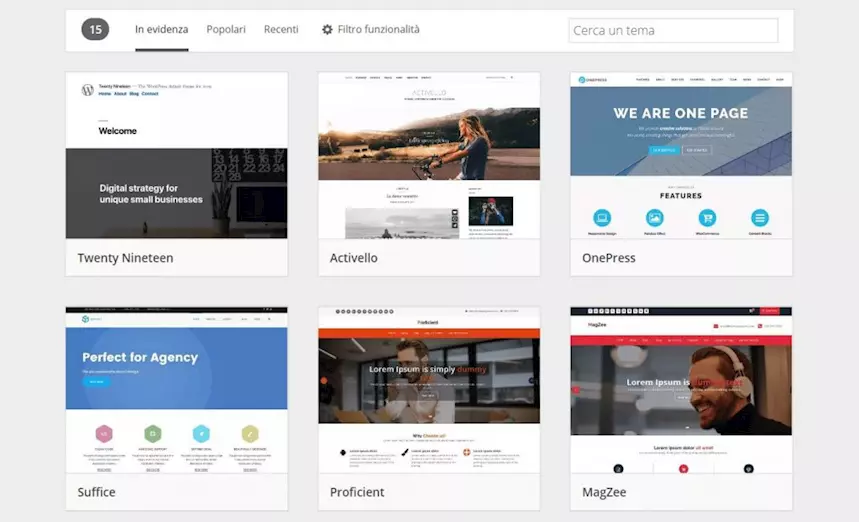
Task: Click the OnePress theme title
Action: click(608, 258)
